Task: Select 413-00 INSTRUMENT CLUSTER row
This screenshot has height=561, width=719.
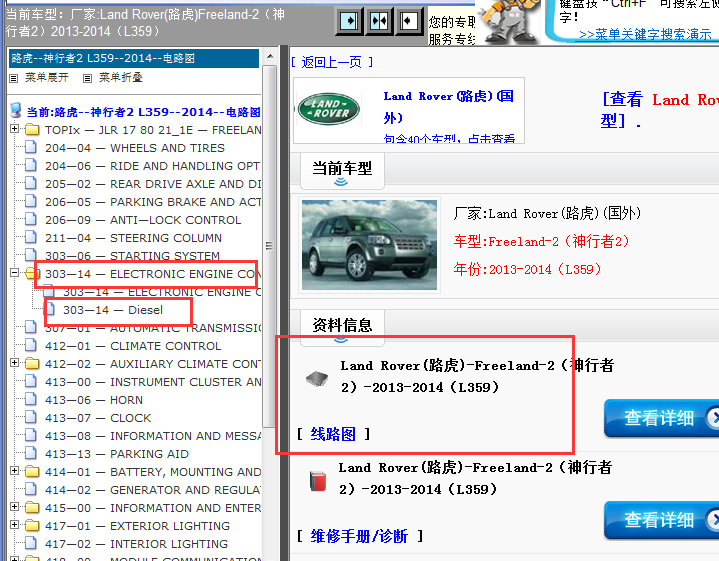Action: pos(153,382)
